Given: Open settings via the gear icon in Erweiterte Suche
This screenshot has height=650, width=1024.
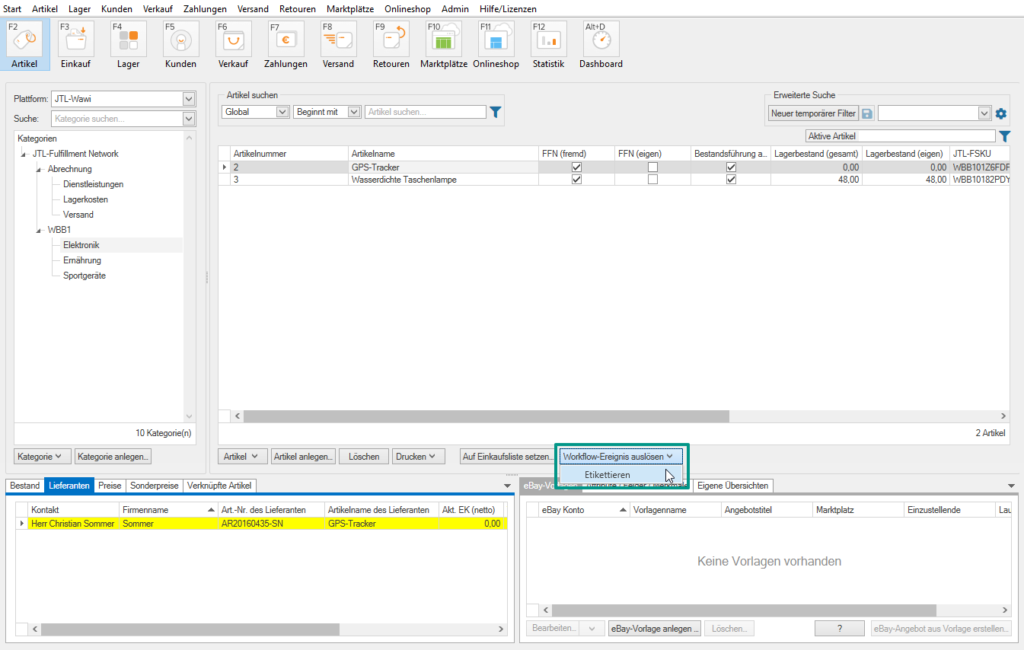Looking at the screenshot, I should click(x=1000, y=114).
